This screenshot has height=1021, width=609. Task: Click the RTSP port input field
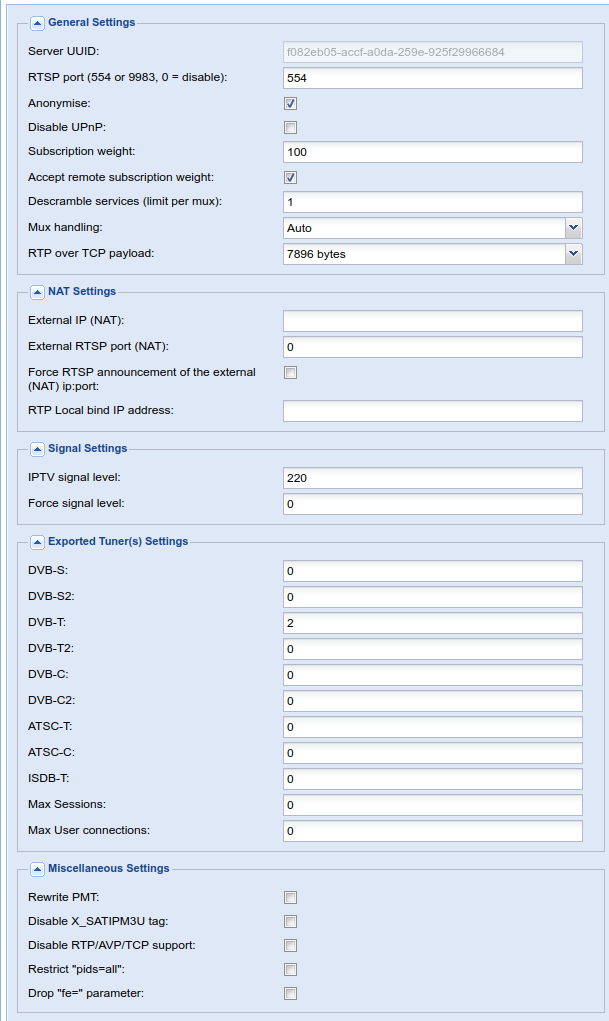coord(432,78)
